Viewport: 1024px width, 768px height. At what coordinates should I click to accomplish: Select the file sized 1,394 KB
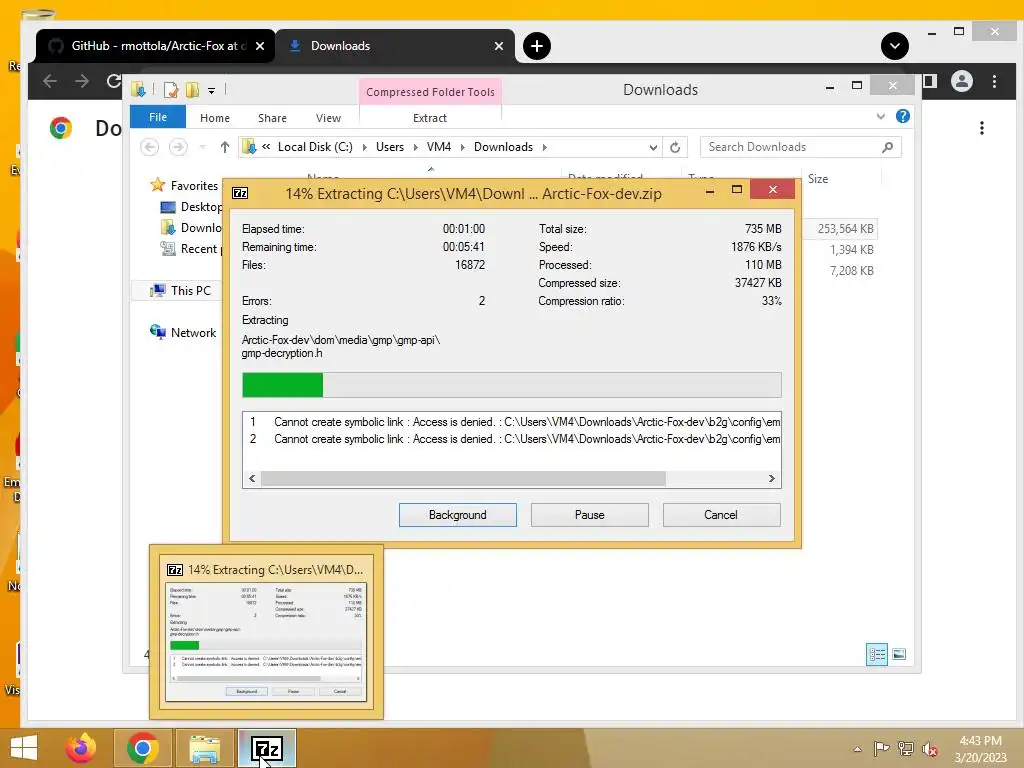pos(852,249)
